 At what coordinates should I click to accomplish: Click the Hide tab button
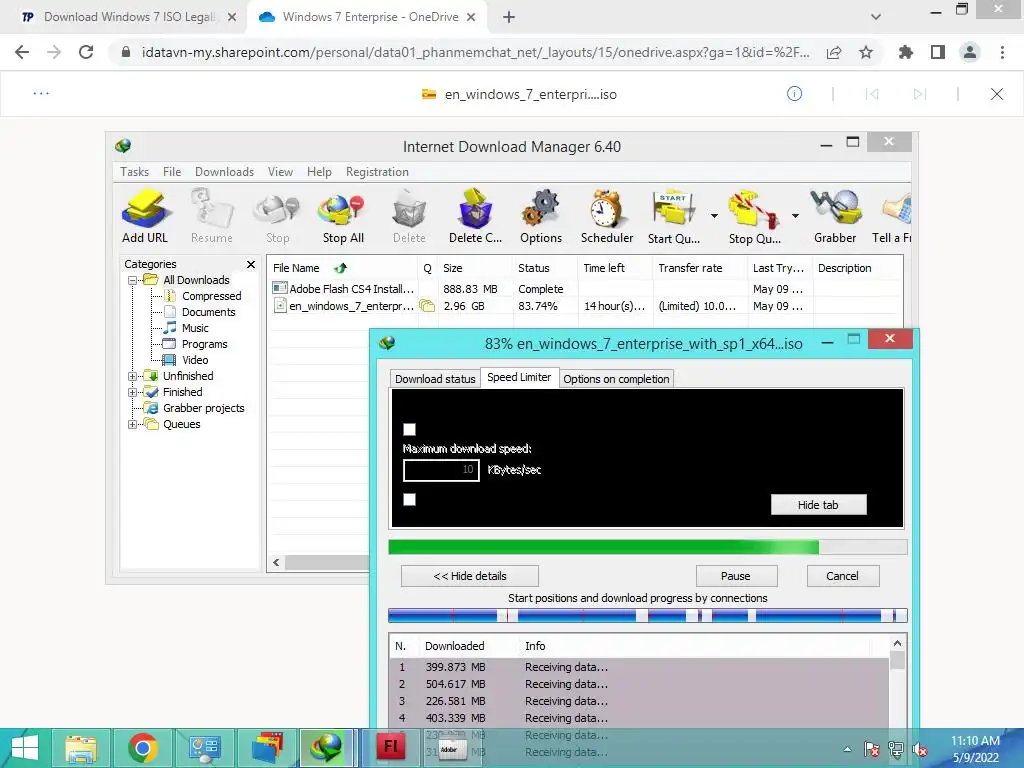point(818,505)
